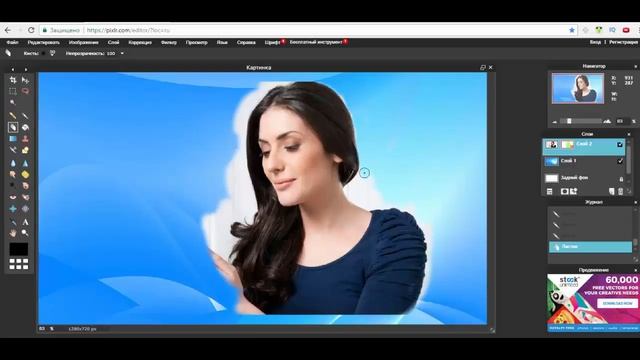Screen dimensions: 640x360
Task: Select the Spot Heal tool
Action: 25,197
